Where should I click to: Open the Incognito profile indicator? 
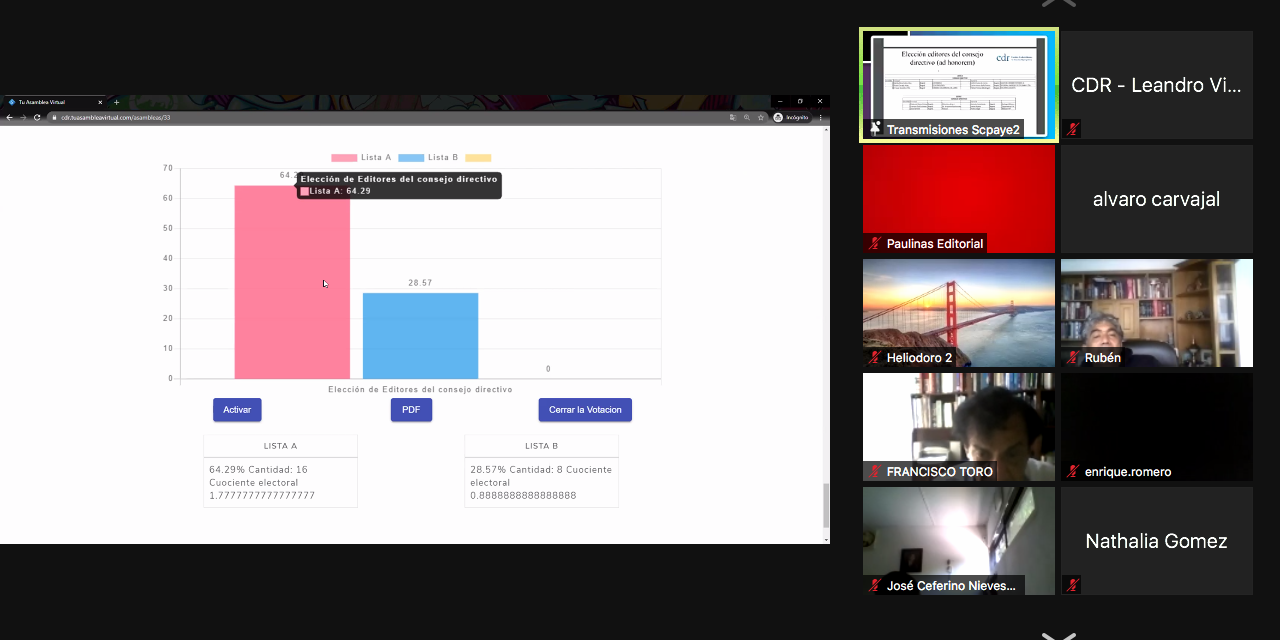(x=790, y=117)
